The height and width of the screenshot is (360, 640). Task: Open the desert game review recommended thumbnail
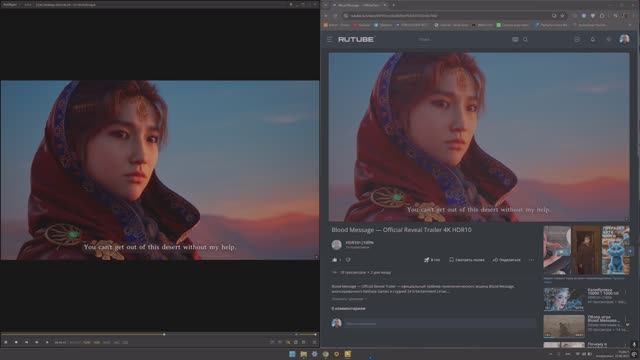click(564, 326)
